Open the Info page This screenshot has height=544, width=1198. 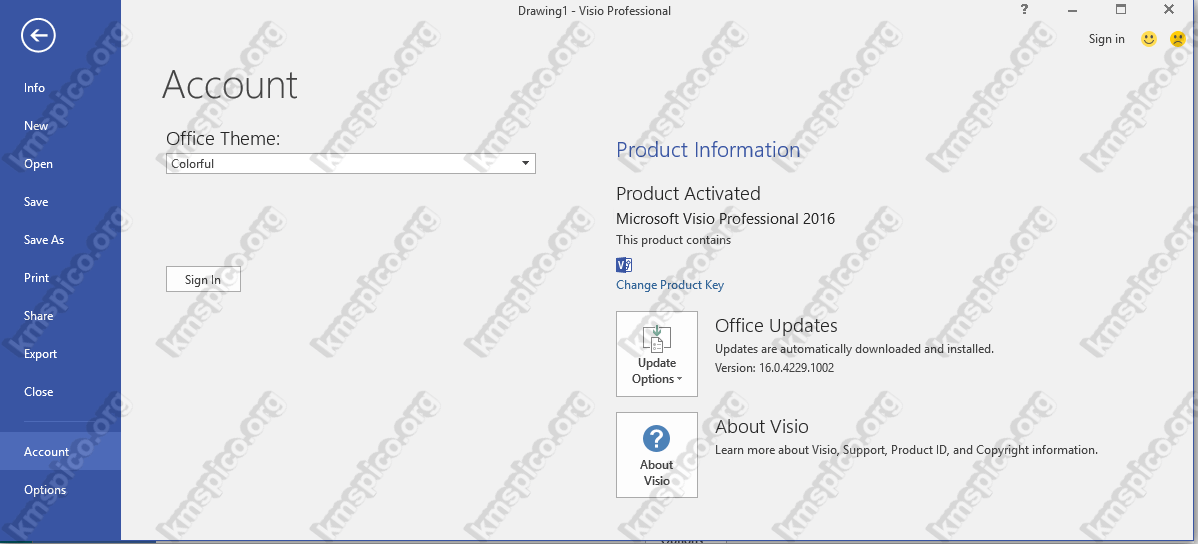pyautogui.click(x=60, y=88)
